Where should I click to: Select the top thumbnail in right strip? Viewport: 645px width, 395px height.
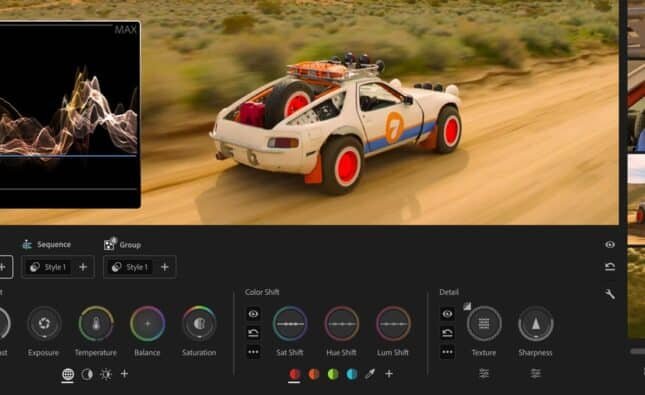pos(636,29)
